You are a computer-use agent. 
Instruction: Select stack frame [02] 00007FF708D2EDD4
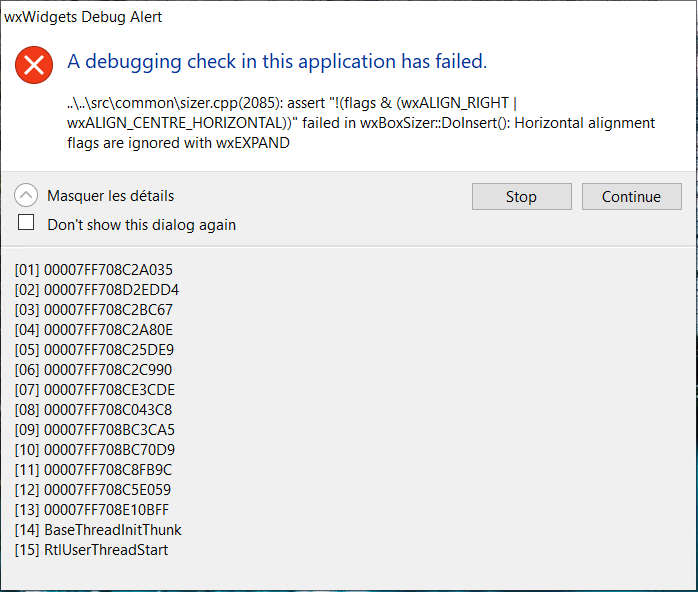click(97, 290)
